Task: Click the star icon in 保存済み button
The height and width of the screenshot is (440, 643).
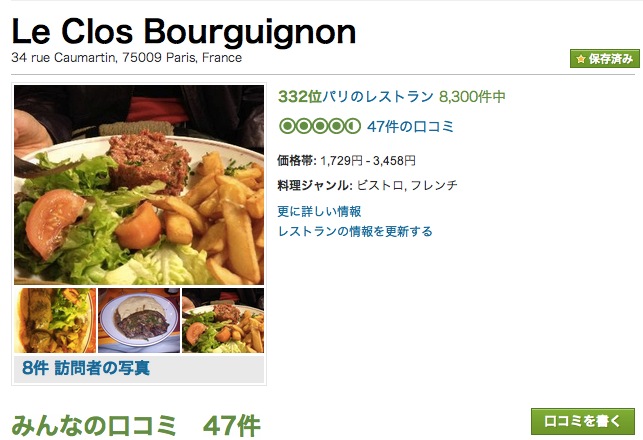Action: tap(580, 59)
